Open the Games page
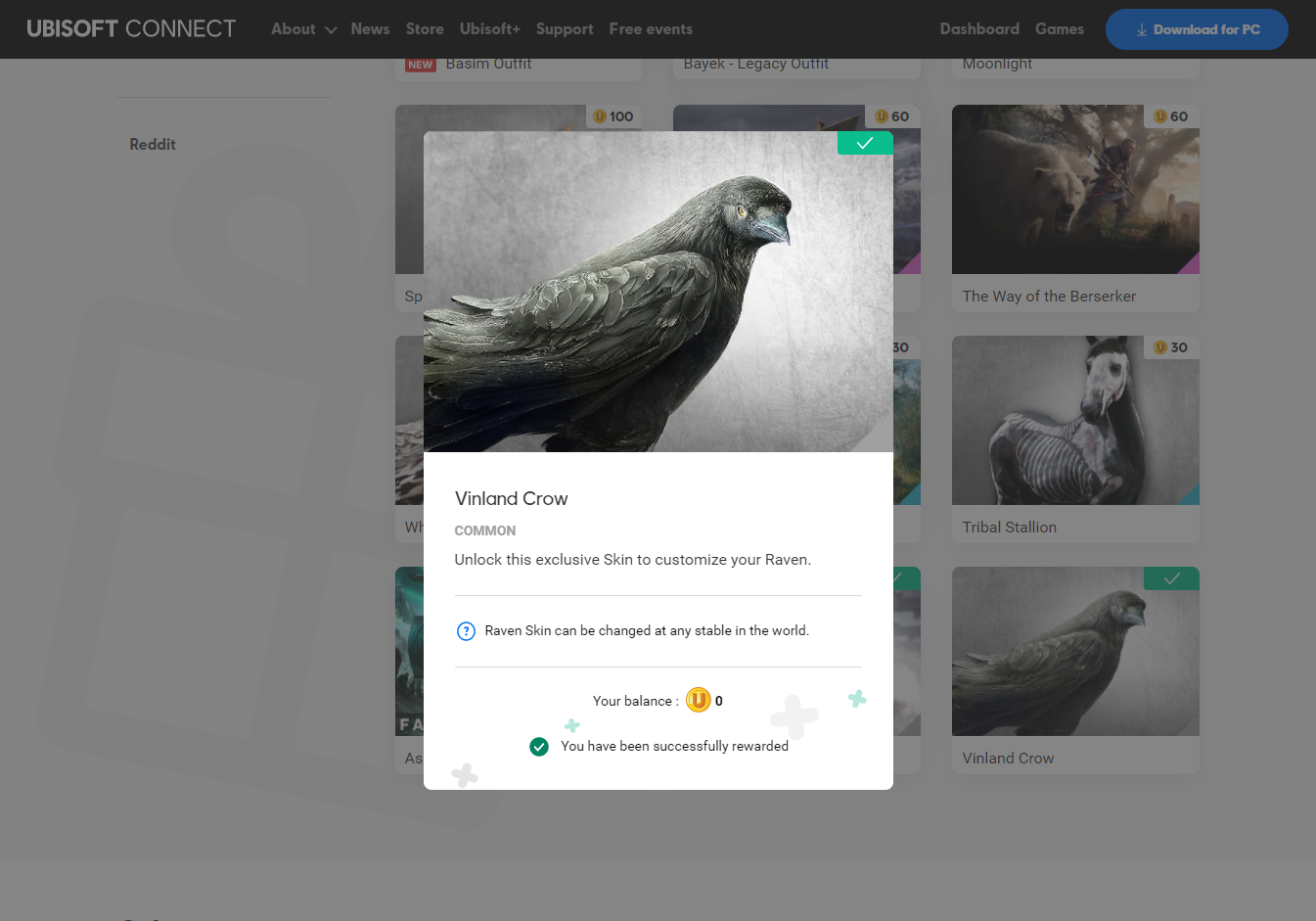 (x=1060, y=29)
